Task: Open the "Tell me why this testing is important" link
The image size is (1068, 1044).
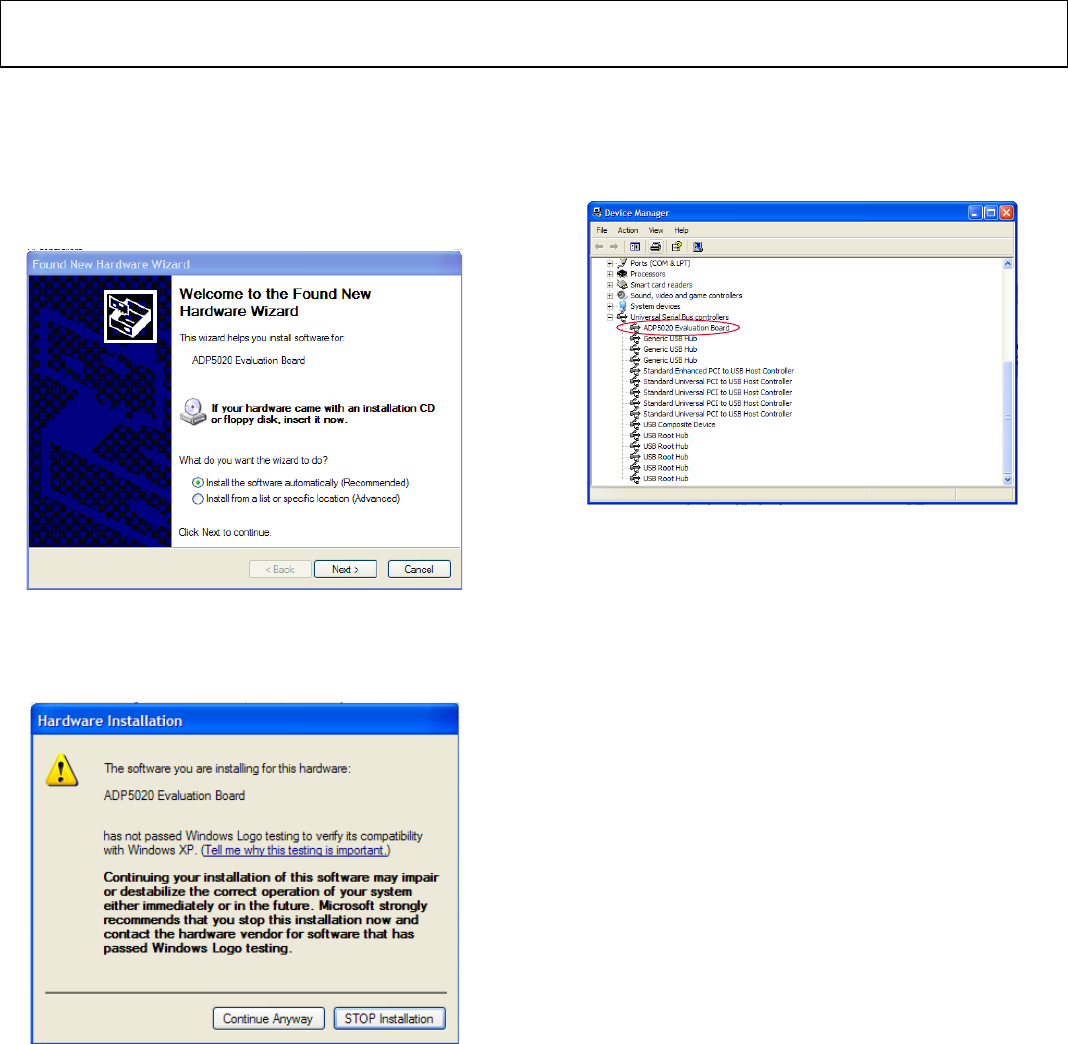Action: 296,851
